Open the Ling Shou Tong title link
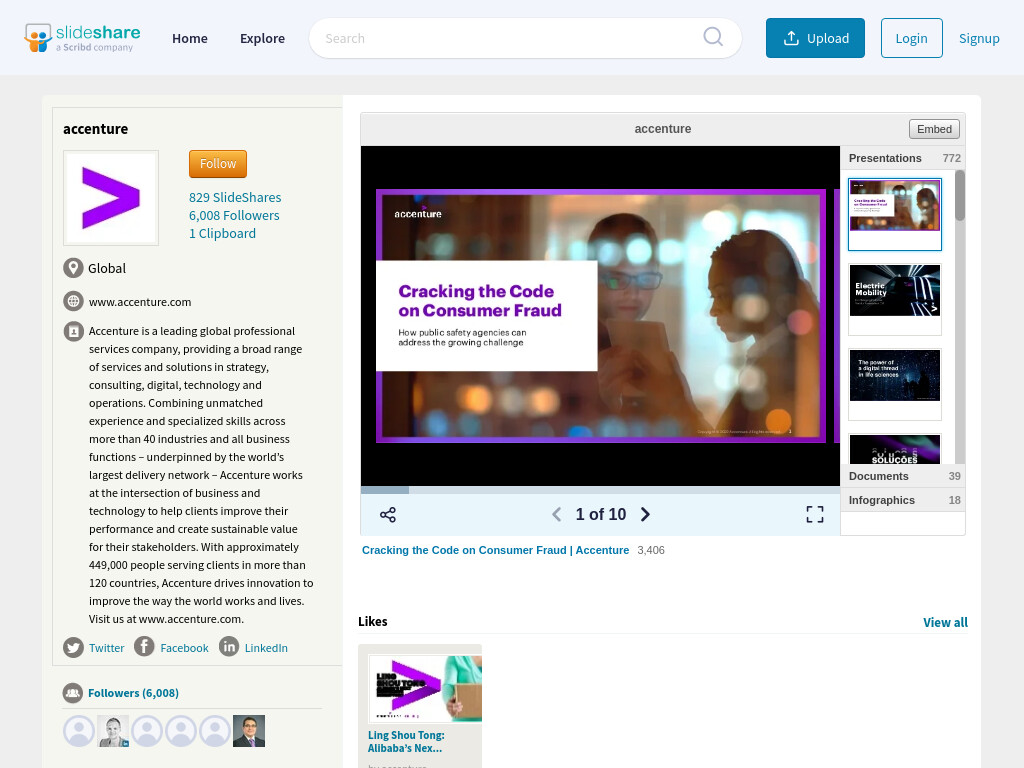Screen dimensions: 1024x768 coord(406,741)
